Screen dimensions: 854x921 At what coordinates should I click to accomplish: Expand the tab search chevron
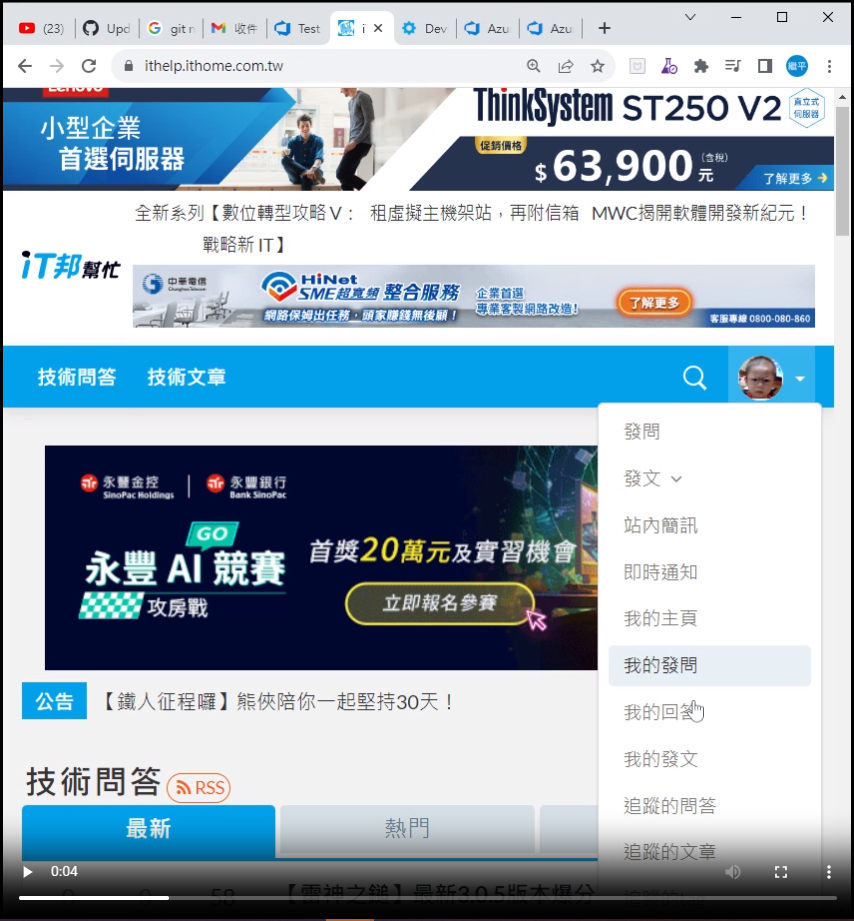point(690,17)
